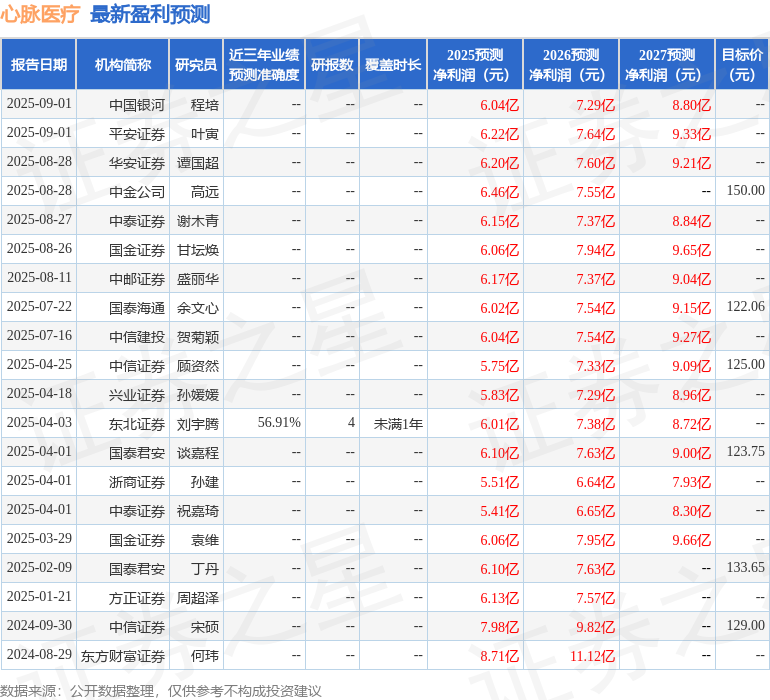Click the 目标价 column header
The height and width of the screenshot is (700, 770).
[x=742, y=64]
